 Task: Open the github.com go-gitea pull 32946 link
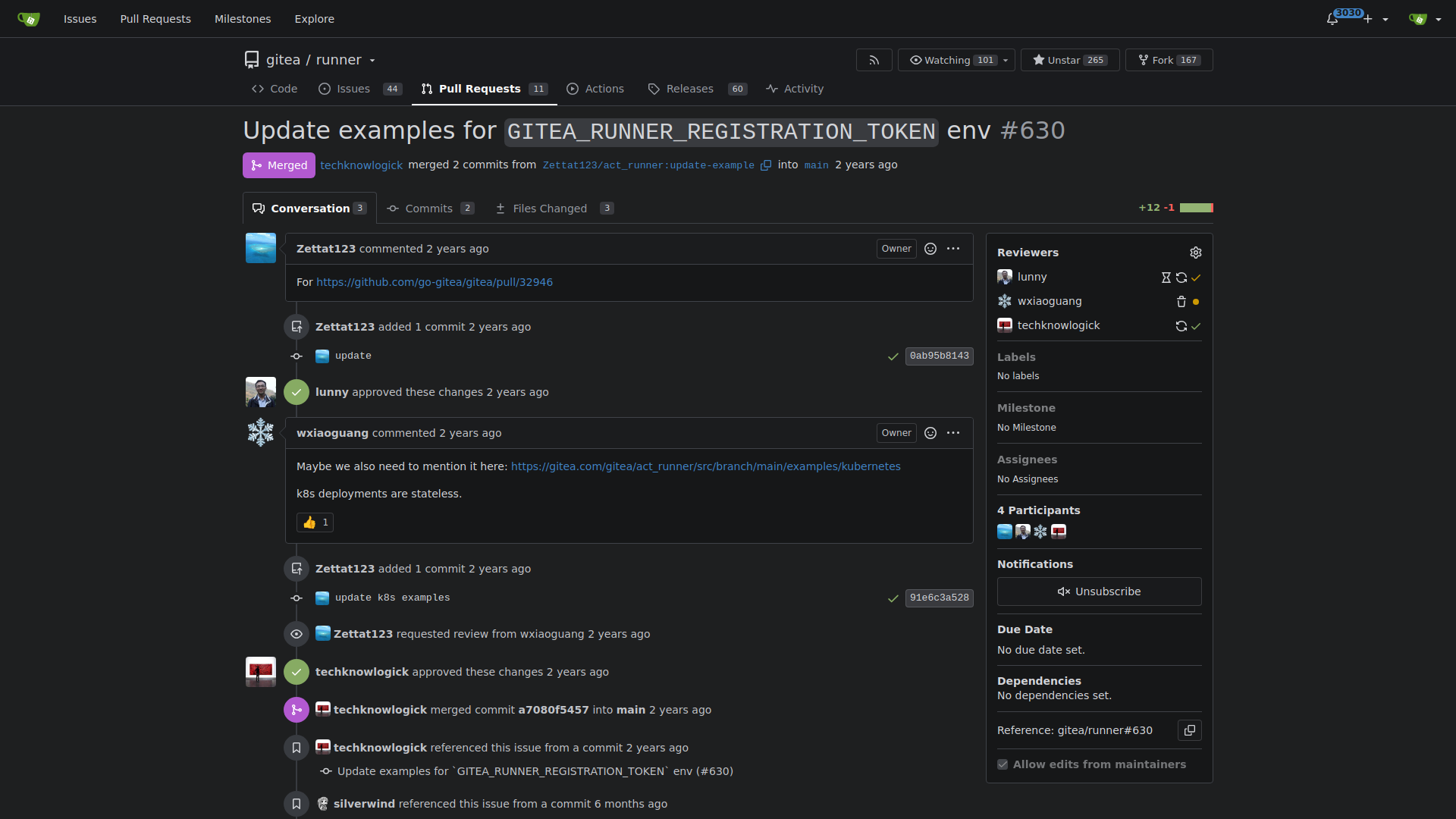click(x=435, y=282)
